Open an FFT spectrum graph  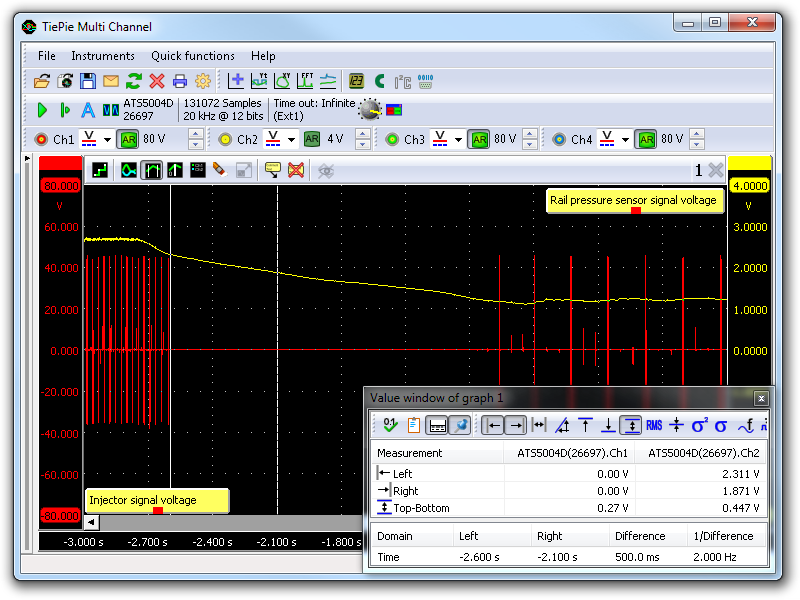pos(305,81)
